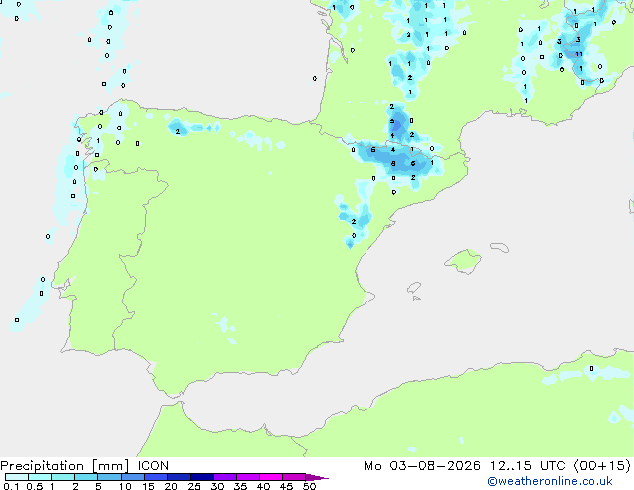Click the Ibiza island outline on the map
Image resolution: width=634 pixels, height=490 pixels.
pos(414,288)
